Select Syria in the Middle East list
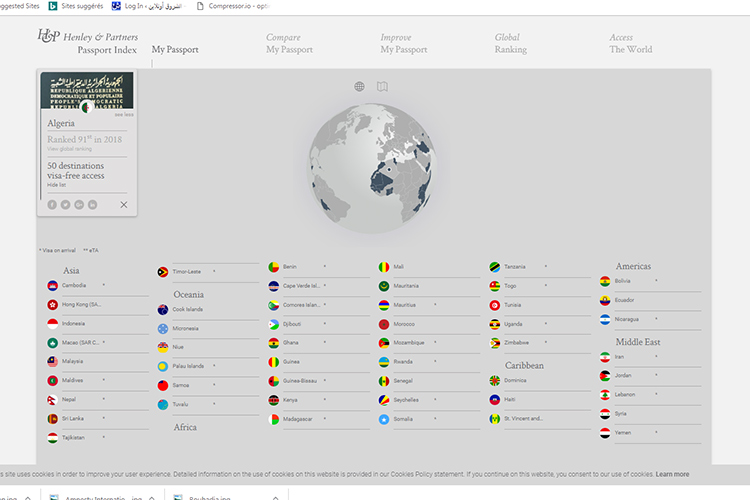Screen dimensions: 750x500 pos(620,413)
